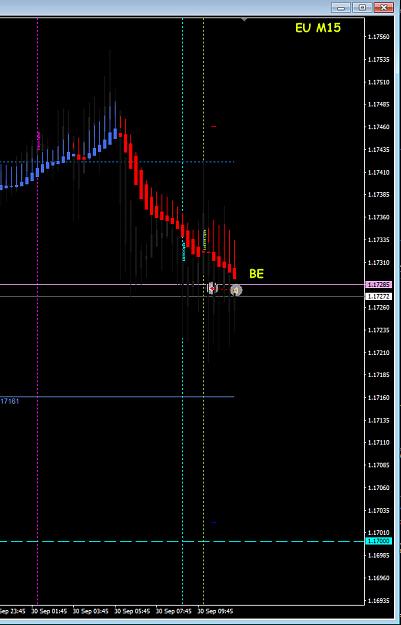This screenshot has width=401, height=625.
Task: Click the 30 Sep 09:45 time label
Action: (x=215, y=611)
